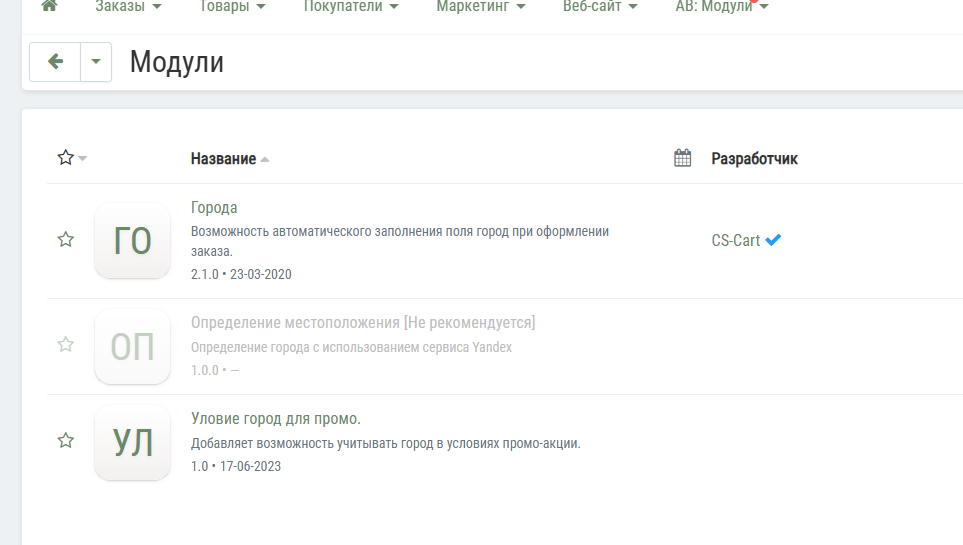
Task: Click the home icon in top navigation
Action: coord(49,6)
